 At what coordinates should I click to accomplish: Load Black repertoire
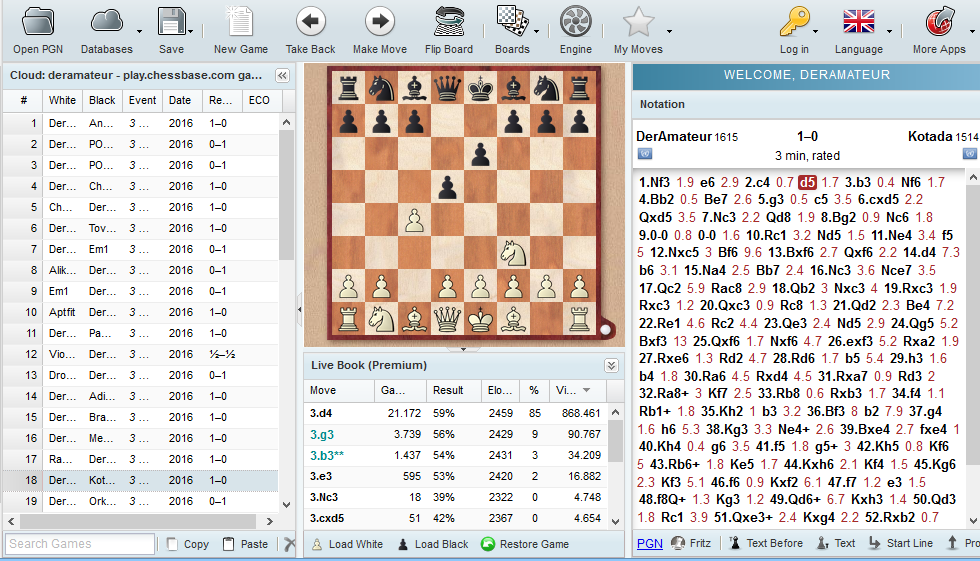[x=433, y=544]
